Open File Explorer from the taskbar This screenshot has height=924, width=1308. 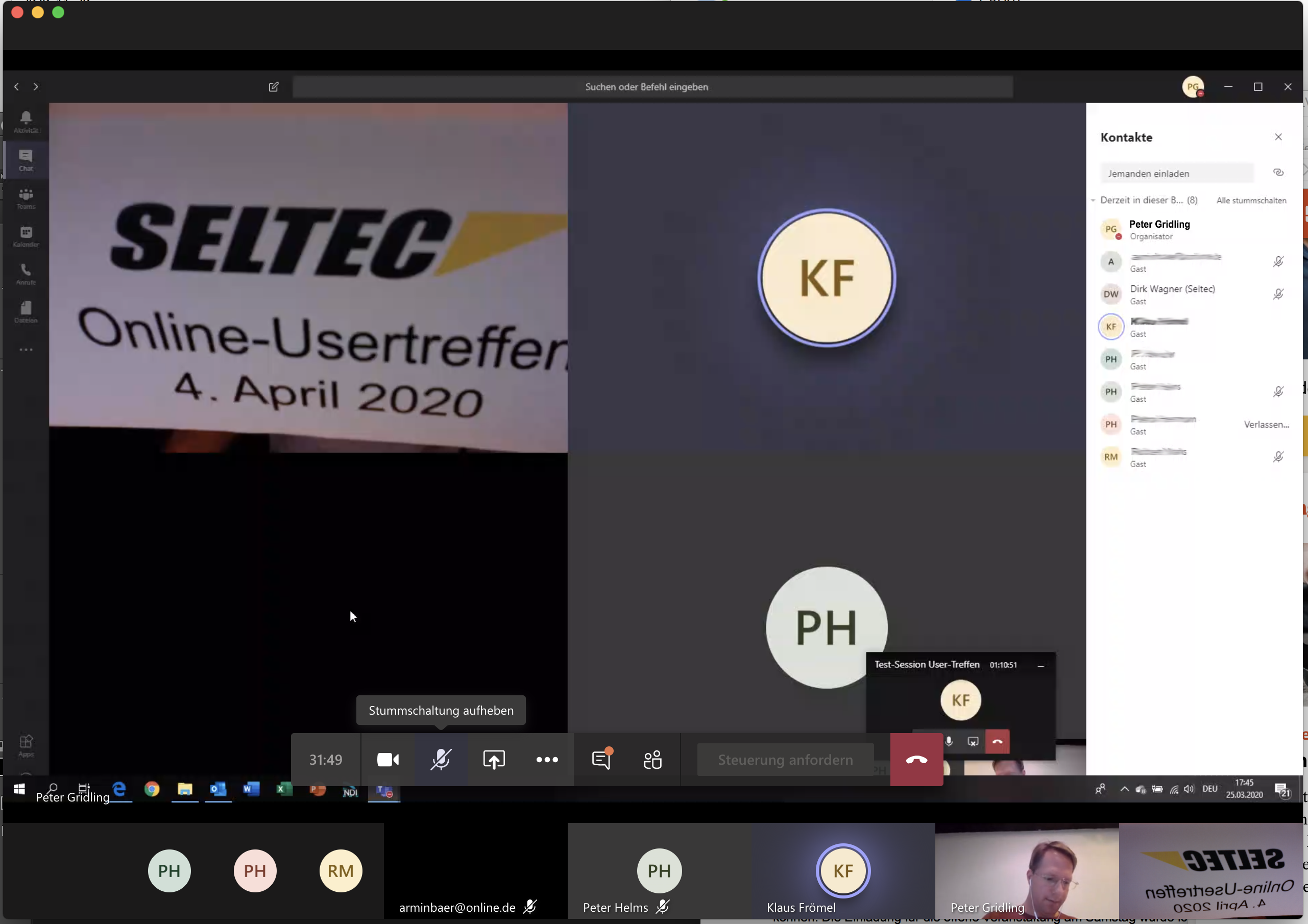coord(185,789)
